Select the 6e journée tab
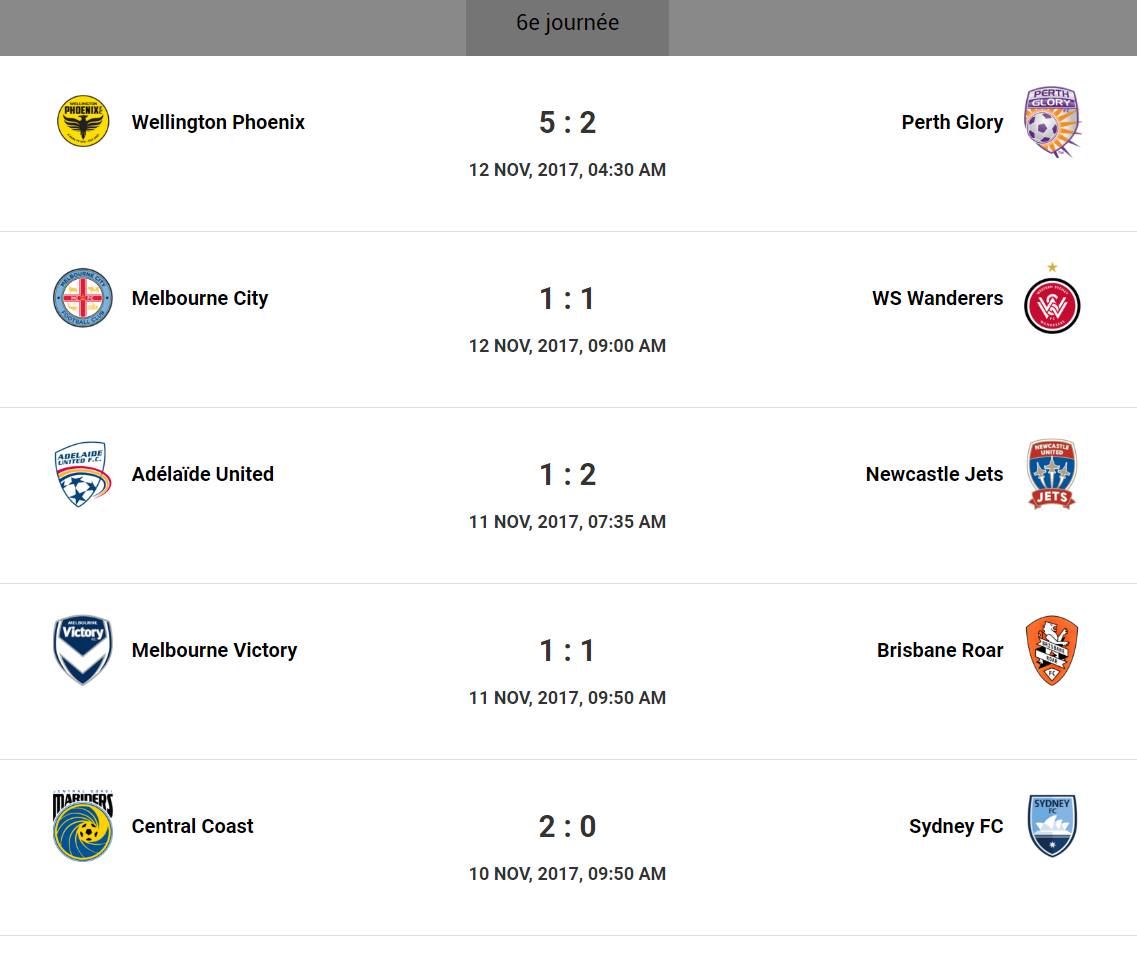 [x=567, y=23]
